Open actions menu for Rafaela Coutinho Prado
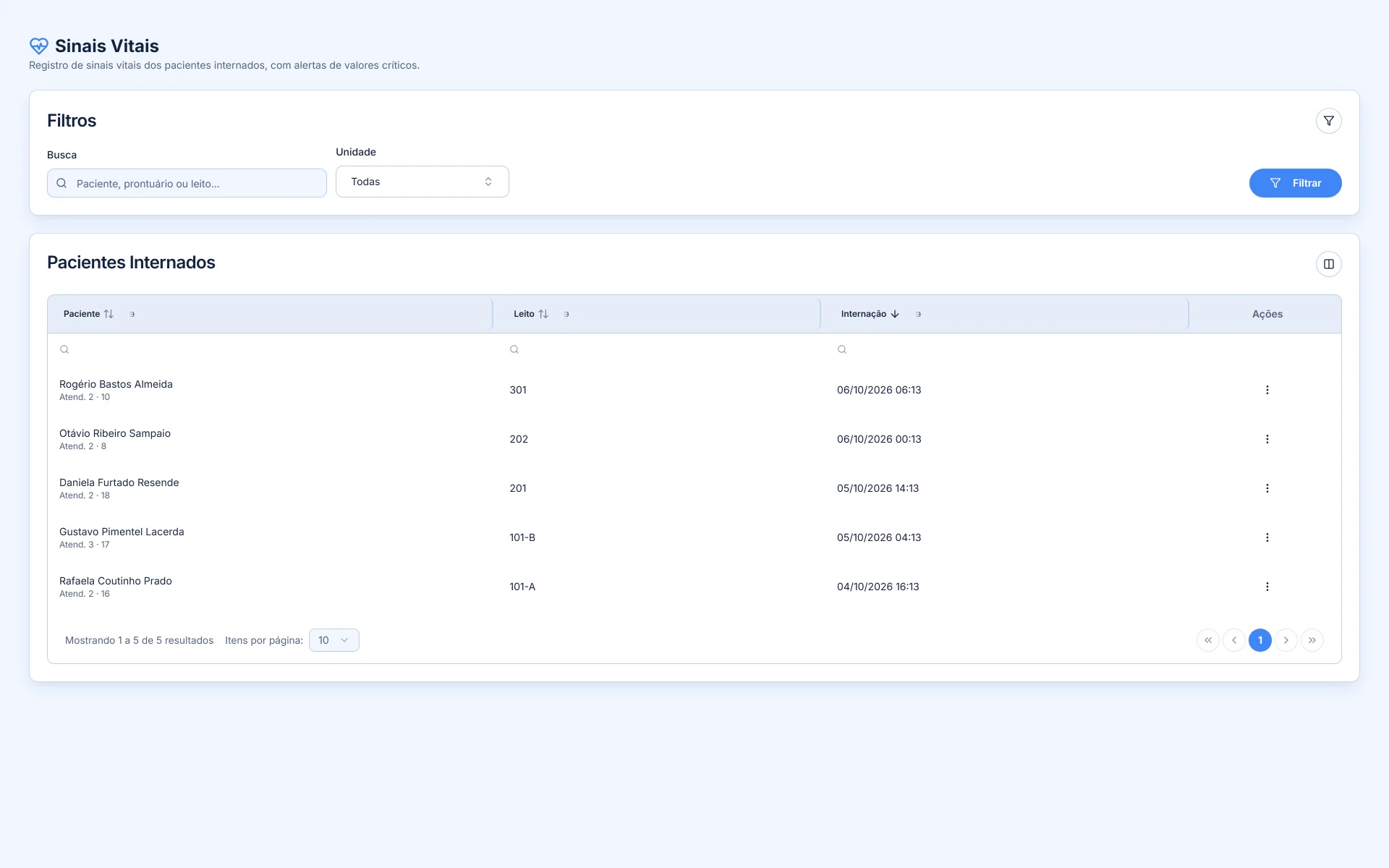 pyautogui.click(x=1267, y=587)
